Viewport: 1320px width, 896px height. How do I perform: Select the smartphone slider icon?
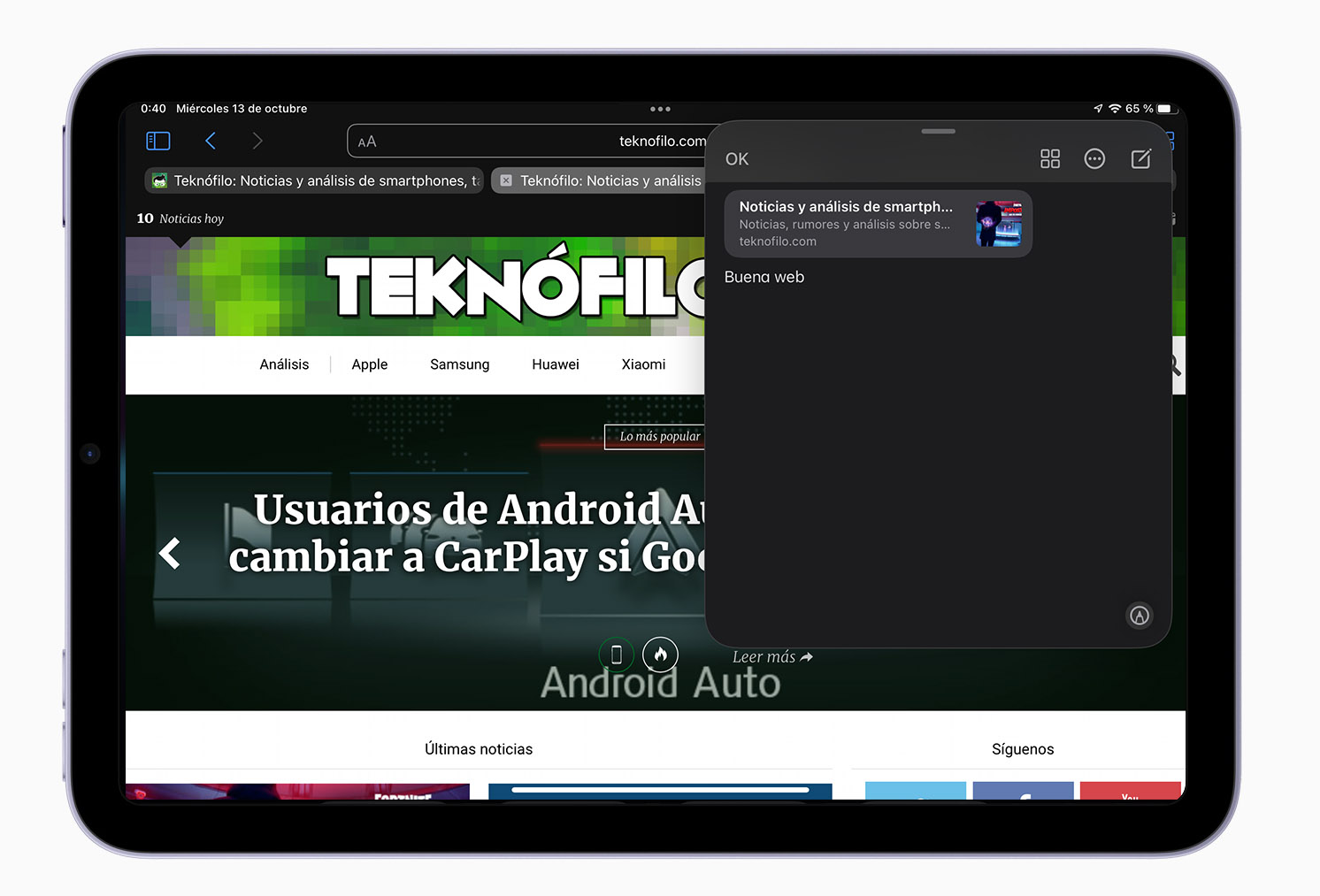coord(617,655)
